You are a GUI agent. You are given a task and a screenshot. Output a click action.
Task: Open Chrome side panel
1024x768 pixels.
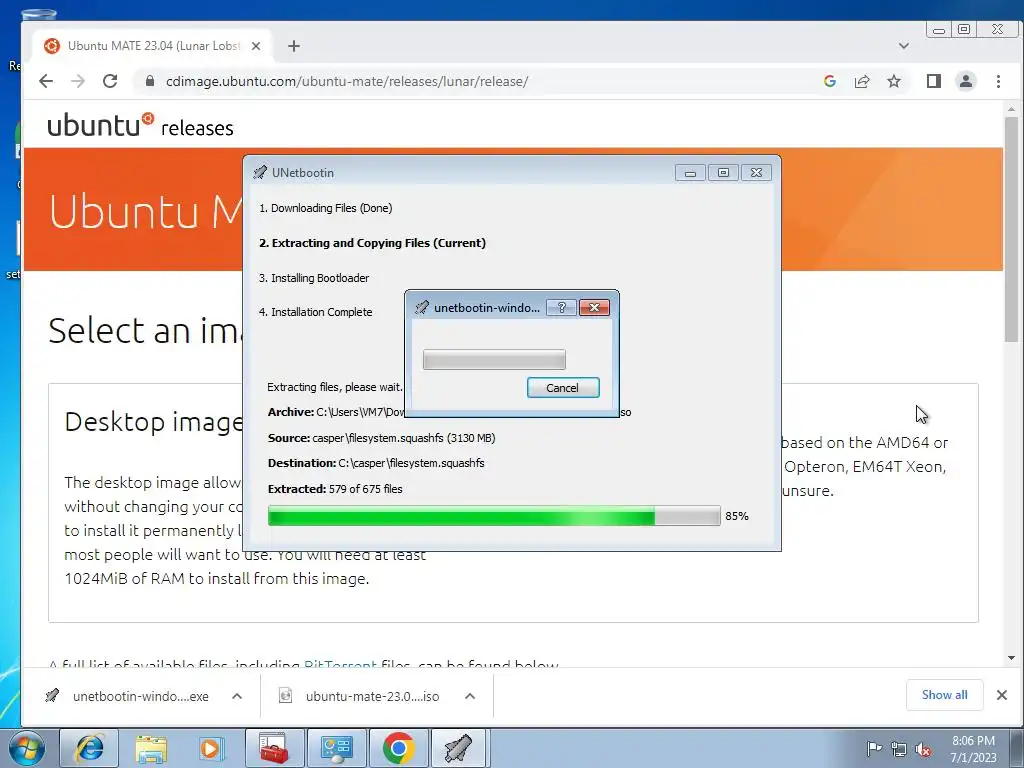pyautogui.click(x=934, y=81)
